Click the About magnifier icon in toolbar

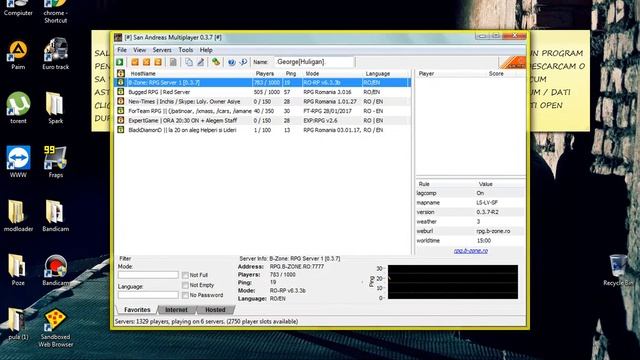[x=243, y=62]
